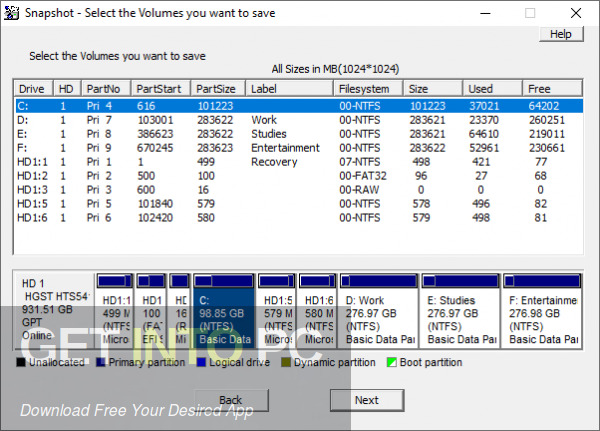Click the Size column header
The width and height of the screenshot is (600, 431).
[x=433, y=89]
